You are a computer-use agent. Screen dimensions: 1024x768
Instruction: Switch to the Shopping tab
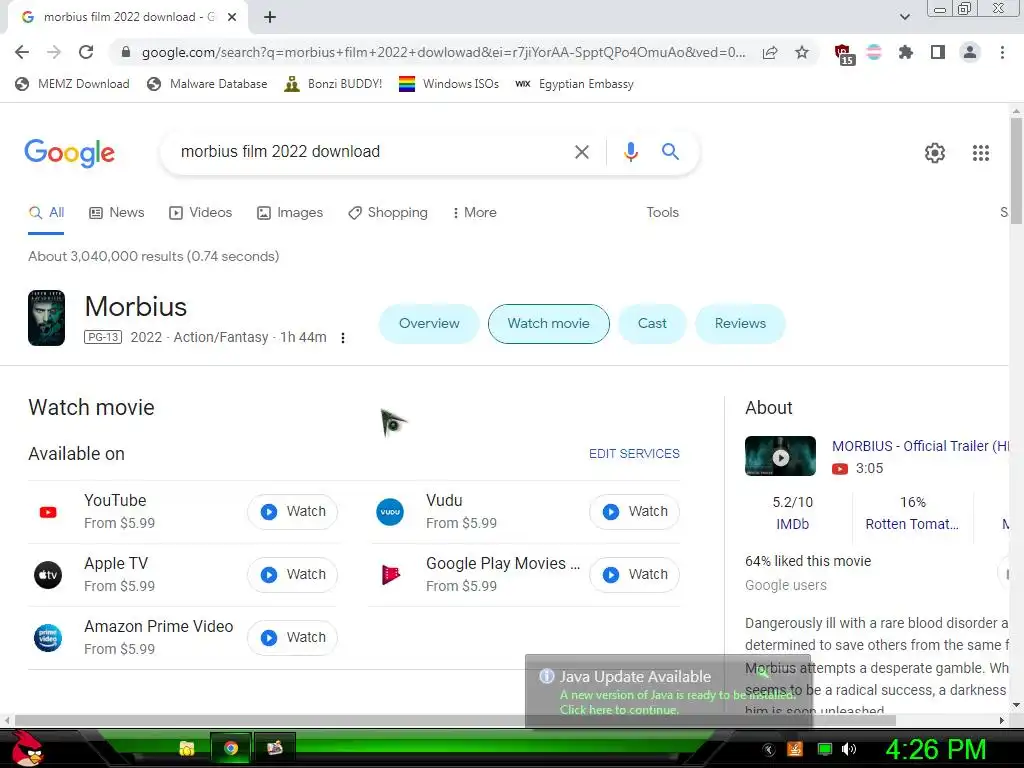[388, 213]
